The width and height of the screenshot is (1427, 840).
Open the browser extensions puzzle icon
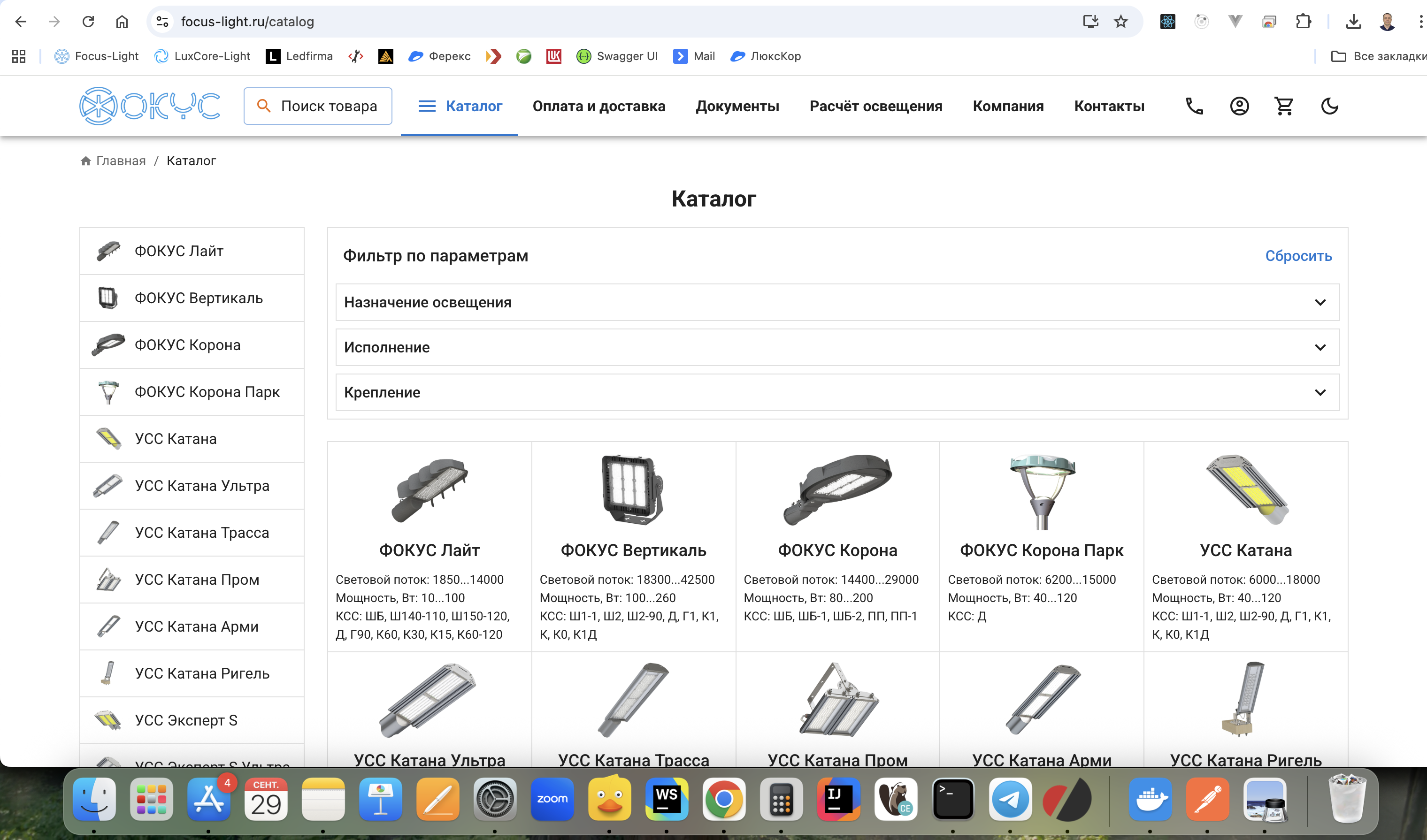(x=1303, y=22)
